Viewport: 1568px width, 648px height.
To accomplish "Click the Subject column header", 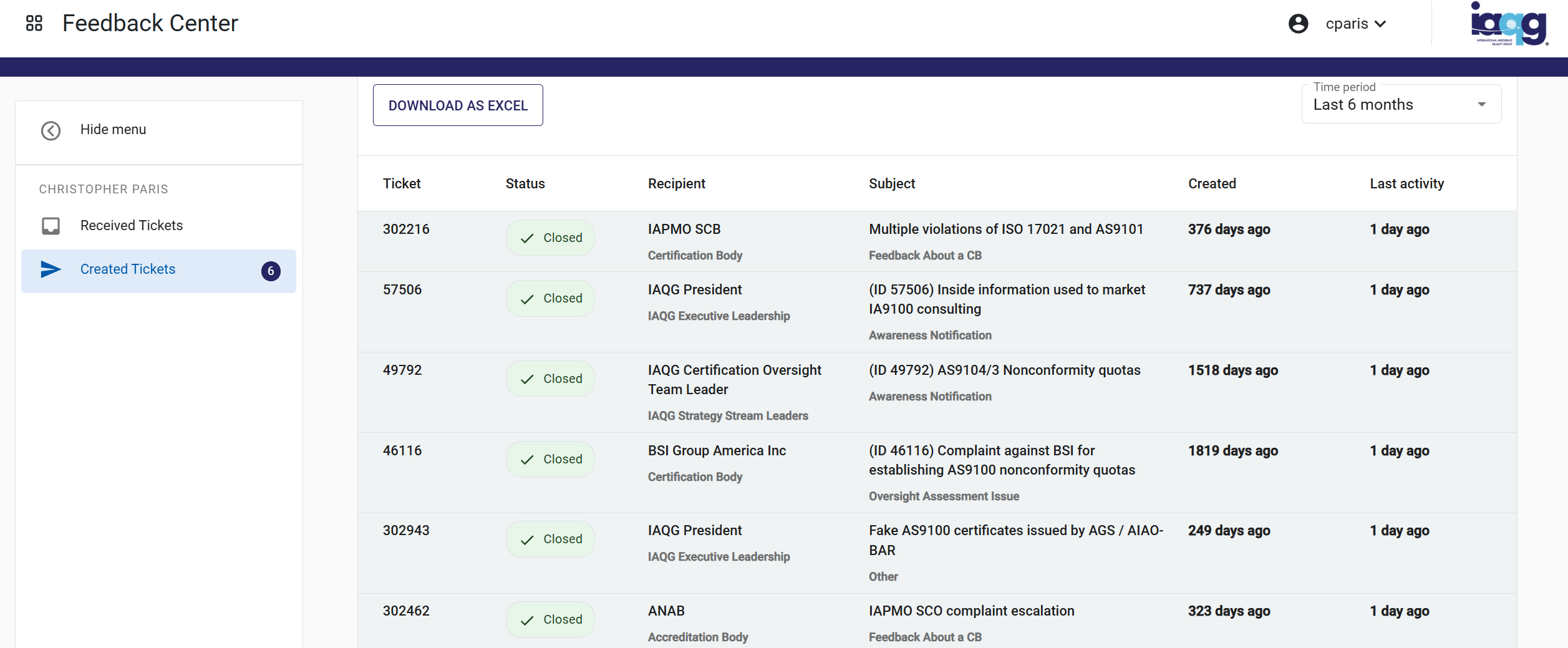I will (892, 183).
